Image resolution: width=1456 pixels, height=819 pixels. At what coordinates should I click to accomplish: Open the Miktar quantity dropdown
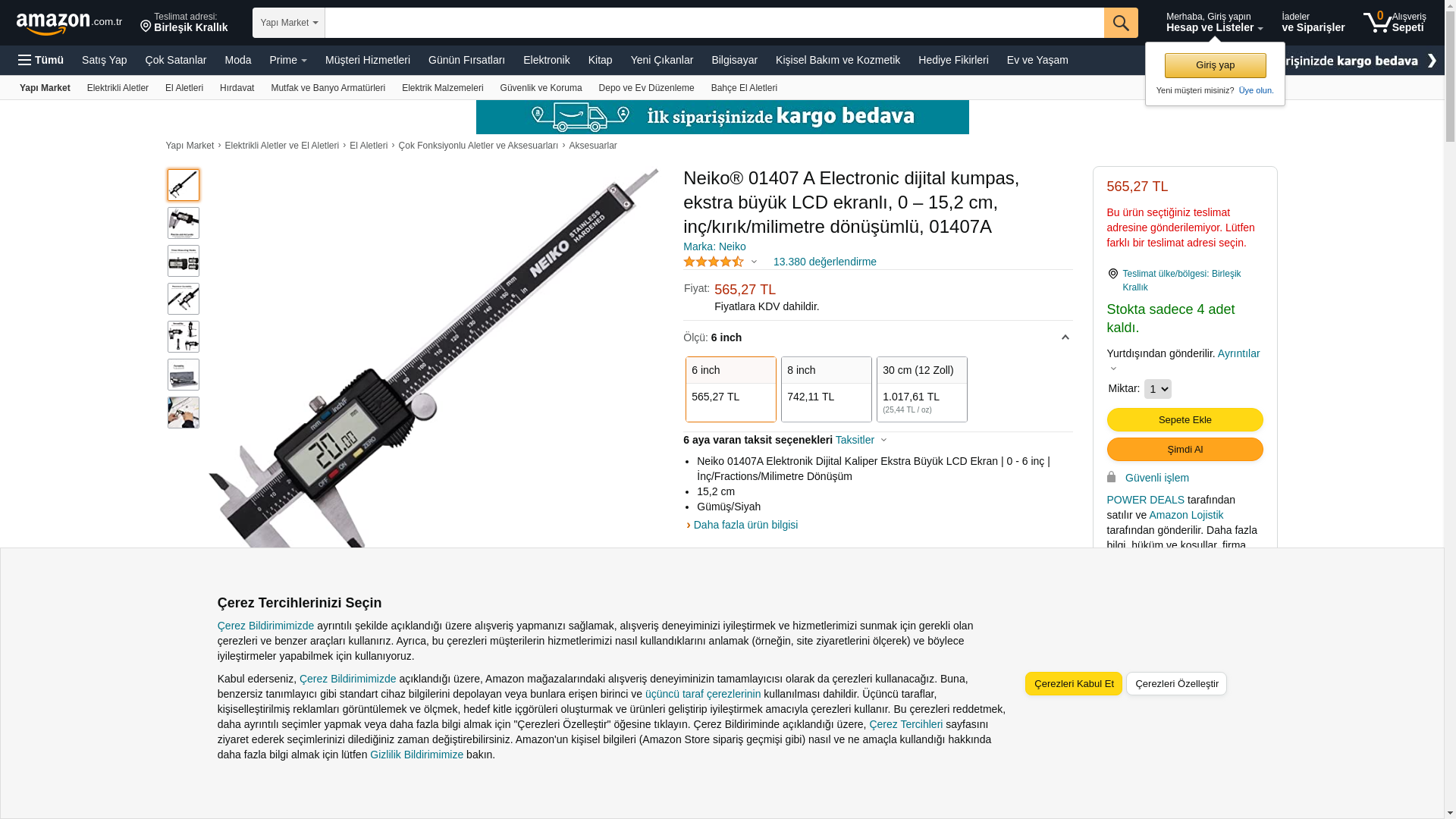[x=1157, y=389]
